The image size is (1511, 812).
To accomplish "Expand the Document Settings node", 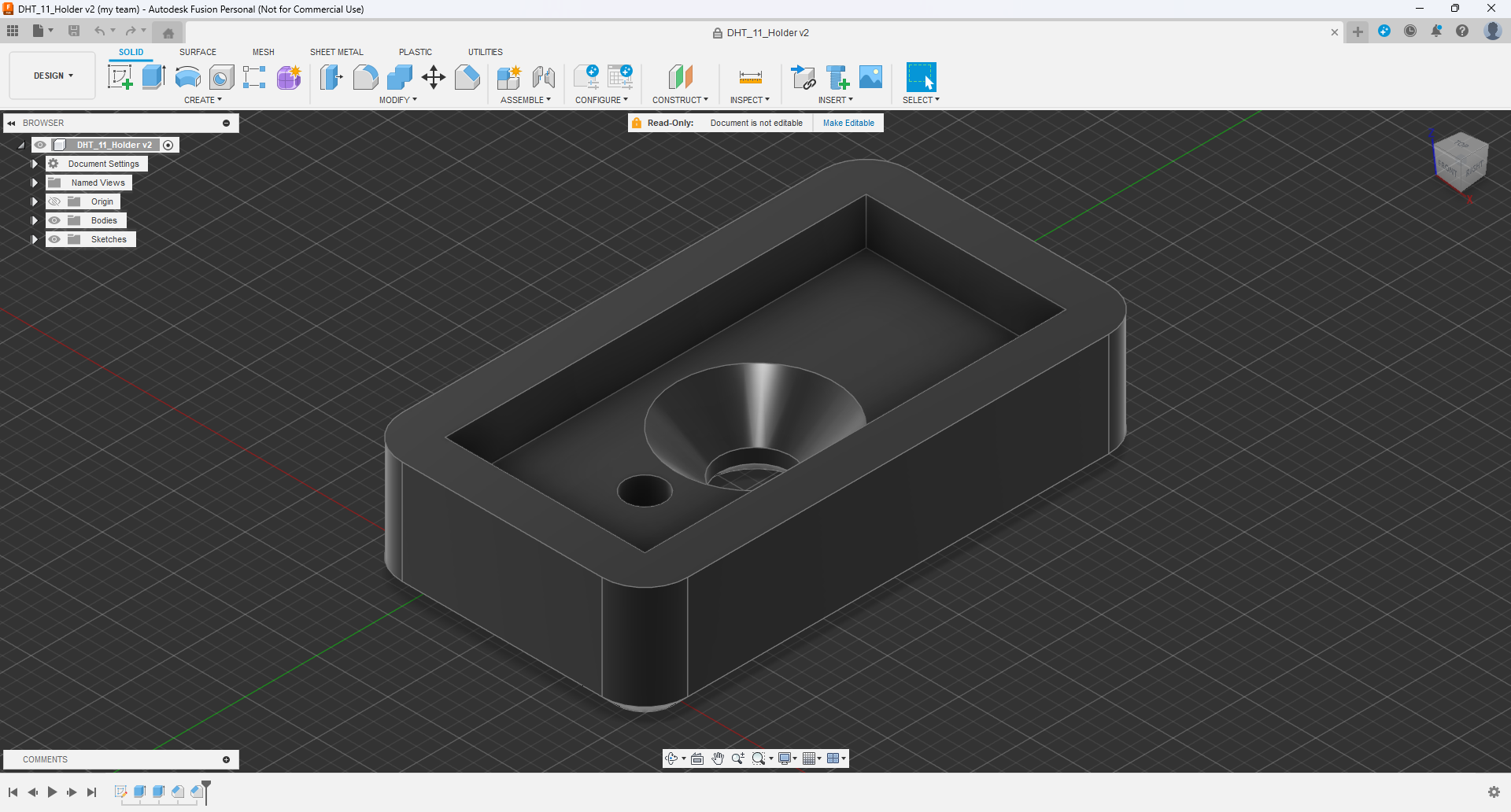I will point(34,164).
